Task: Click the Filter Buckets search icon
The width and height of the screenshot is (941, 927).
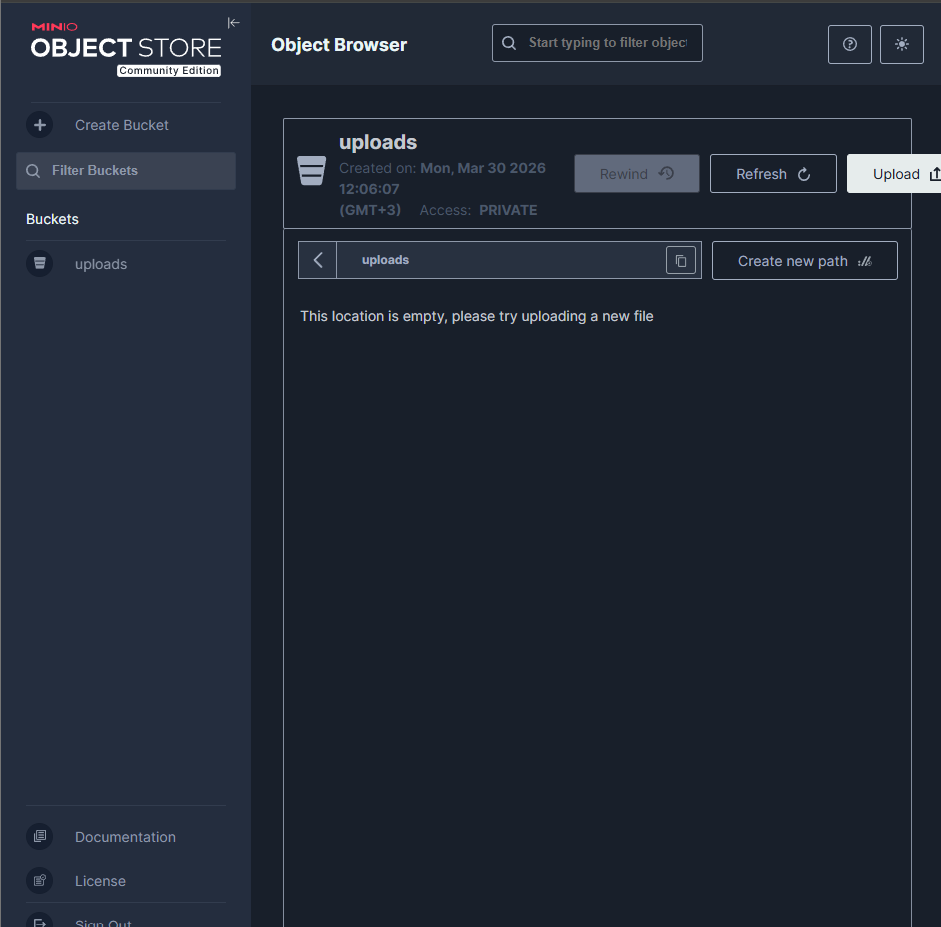Action: 33,171
